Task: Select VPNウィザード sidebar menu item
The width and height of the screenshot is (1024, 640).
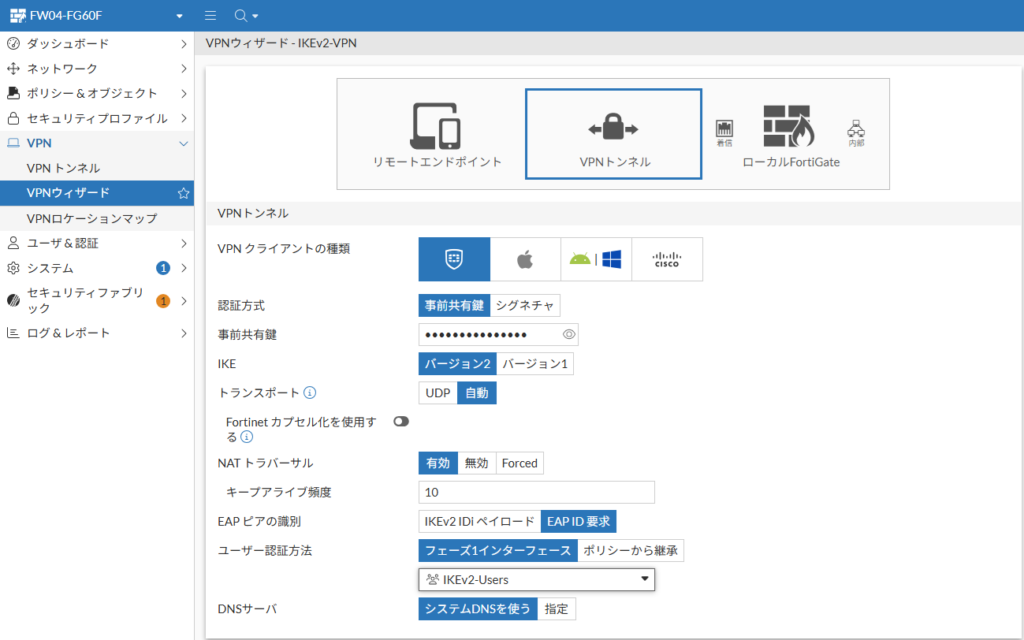Action: (x=97, y=193)
